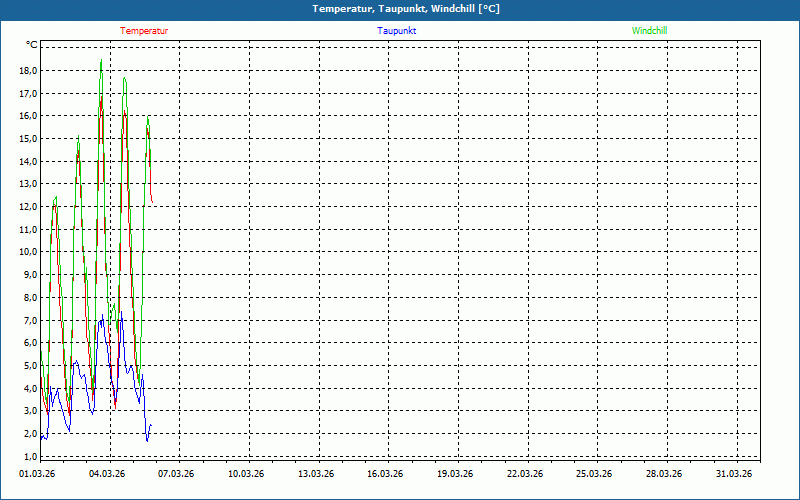Image resolution: width=800 pixels, height=500 pixels.
Task: Click the 2,0 y-axis value
Action: pos(31,434)
